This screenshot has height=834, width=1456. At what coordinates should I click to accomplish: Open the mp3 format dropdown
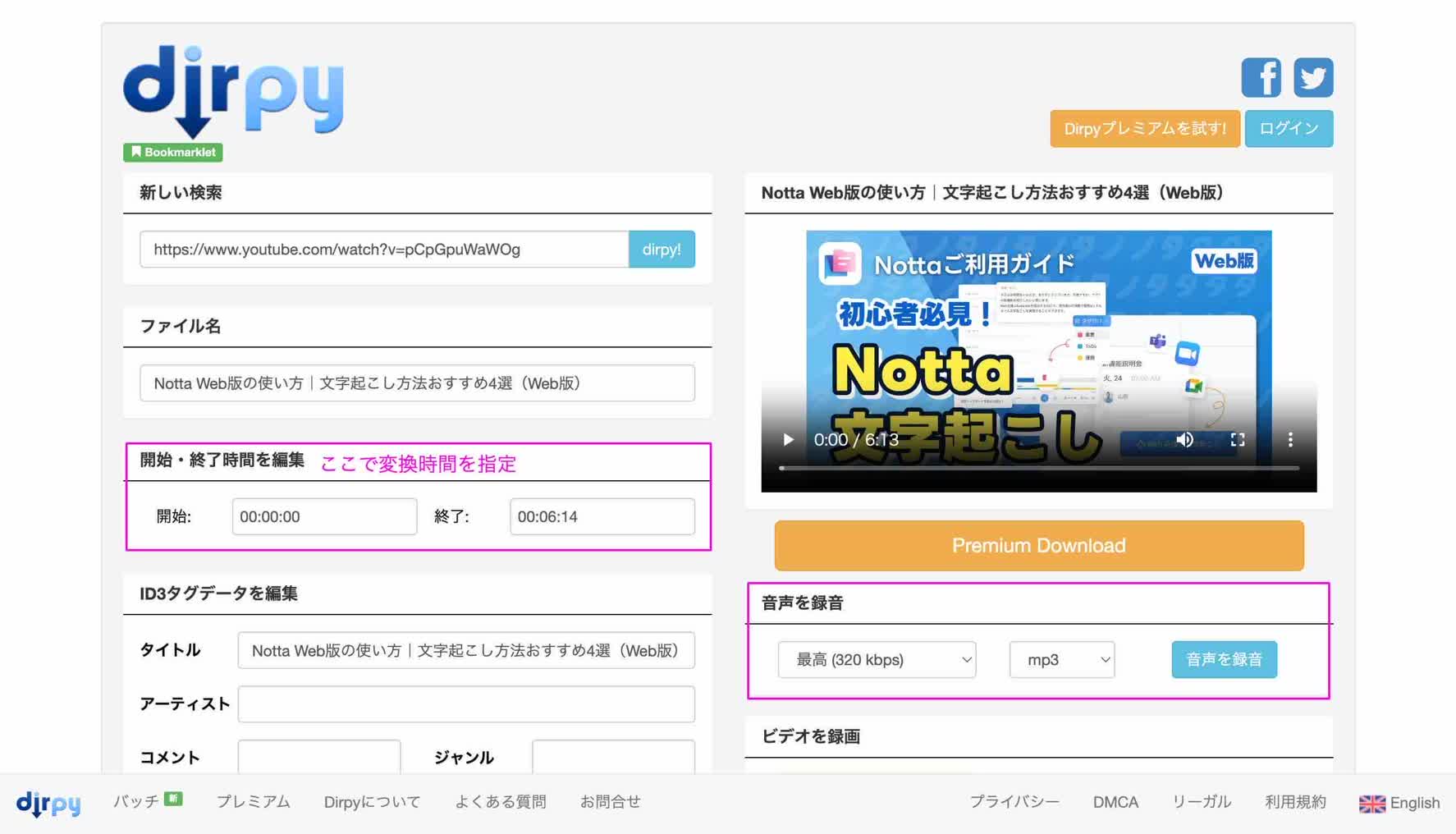point(1061,659)
